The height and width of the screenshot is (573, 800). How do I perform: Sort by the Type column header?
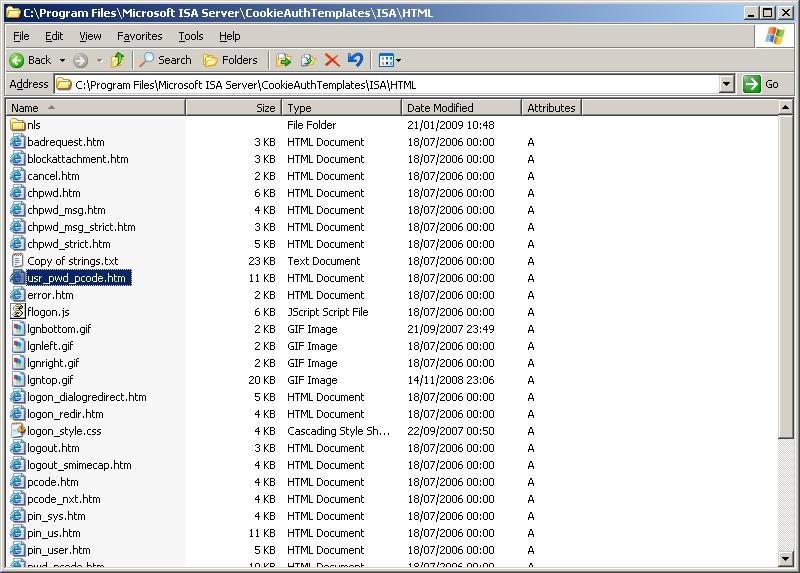(341, 108)
